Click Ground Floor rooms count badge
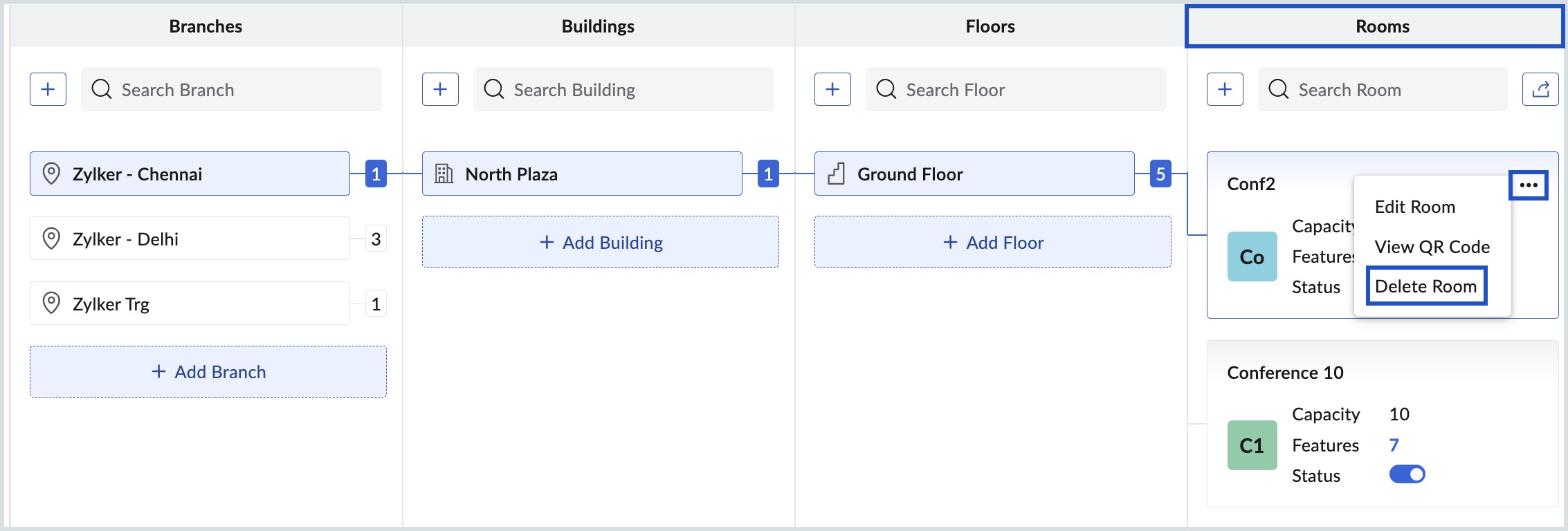 click(1160, 174)
